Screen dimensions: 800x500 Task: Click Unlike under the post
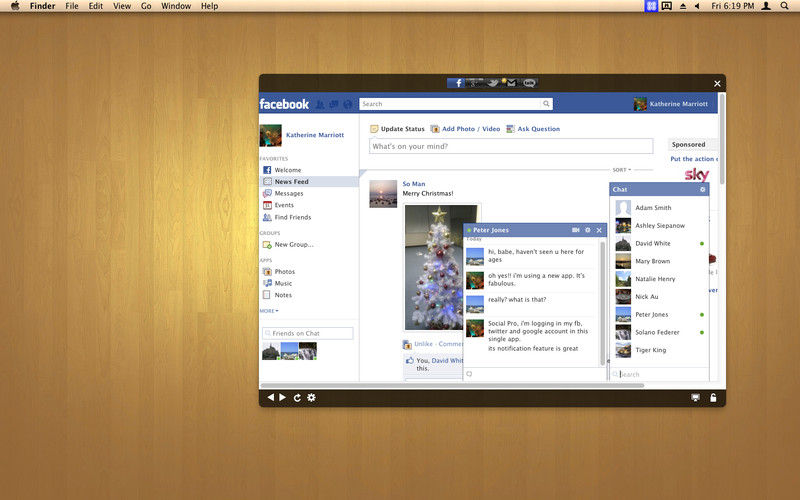point(423,344)
